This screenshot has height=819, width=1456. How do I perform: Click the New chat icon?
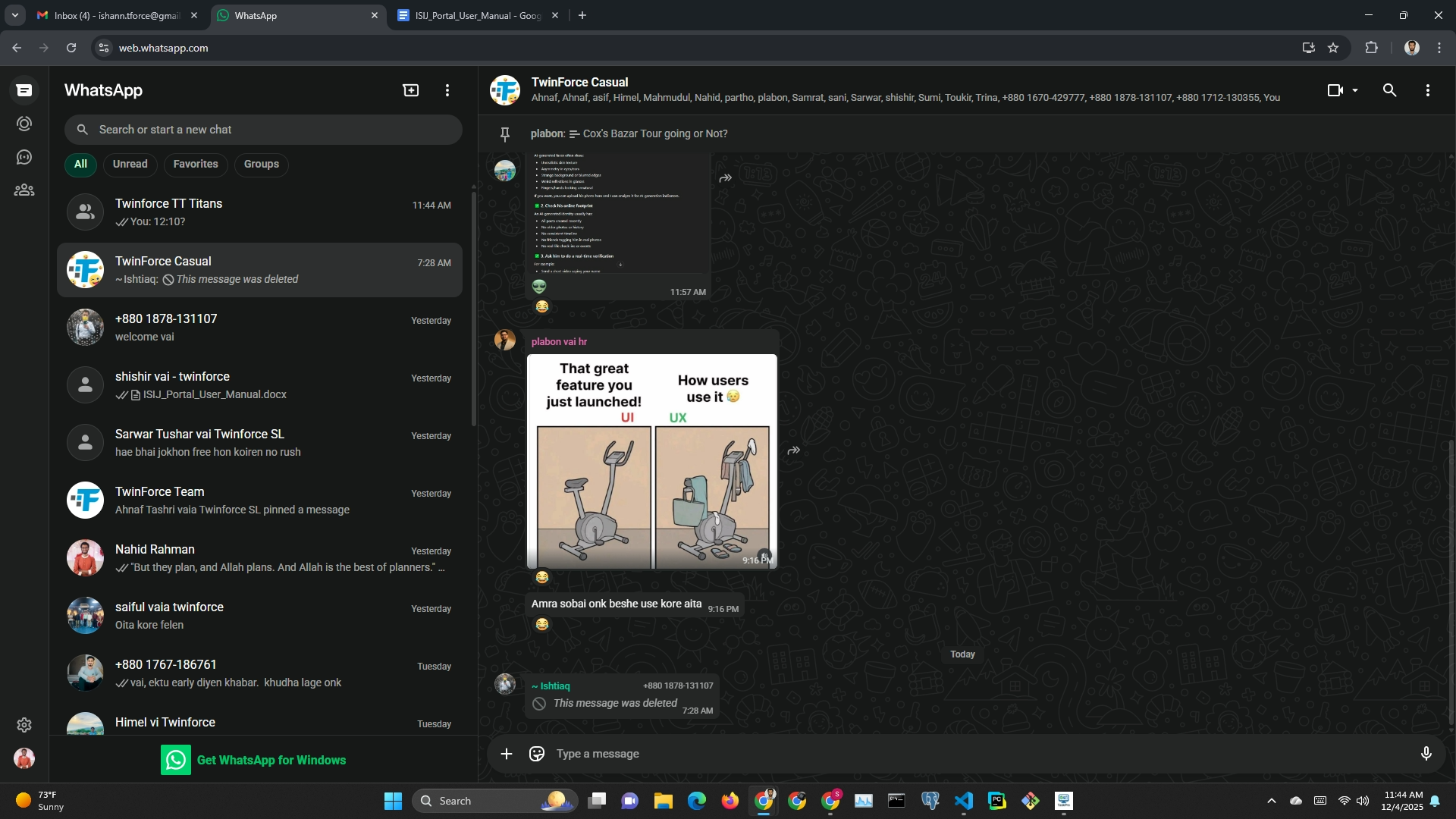pyautogui.click(x=410, y=90)
